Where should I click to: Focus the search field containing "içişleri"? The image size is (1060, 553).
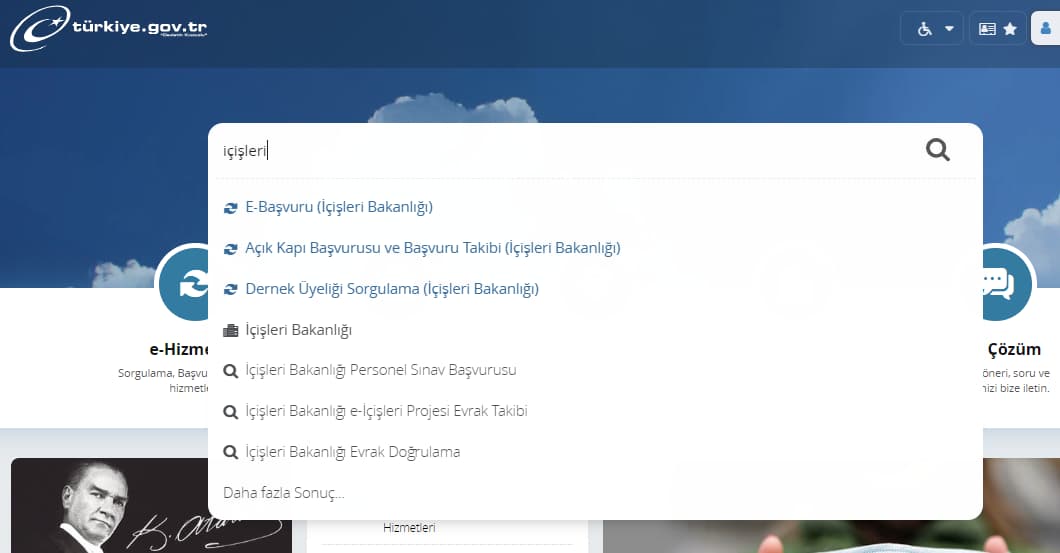pyautogui.click(x=568, y=150)
